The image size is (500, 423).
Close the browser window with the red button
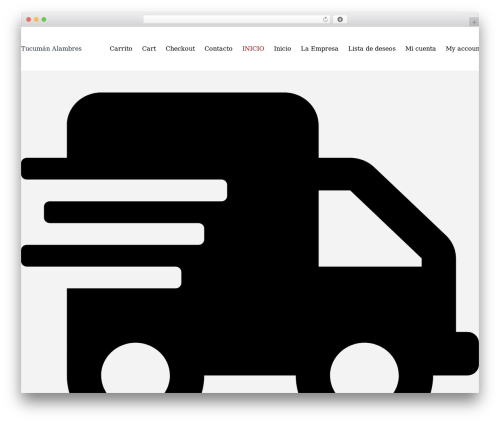29,20
